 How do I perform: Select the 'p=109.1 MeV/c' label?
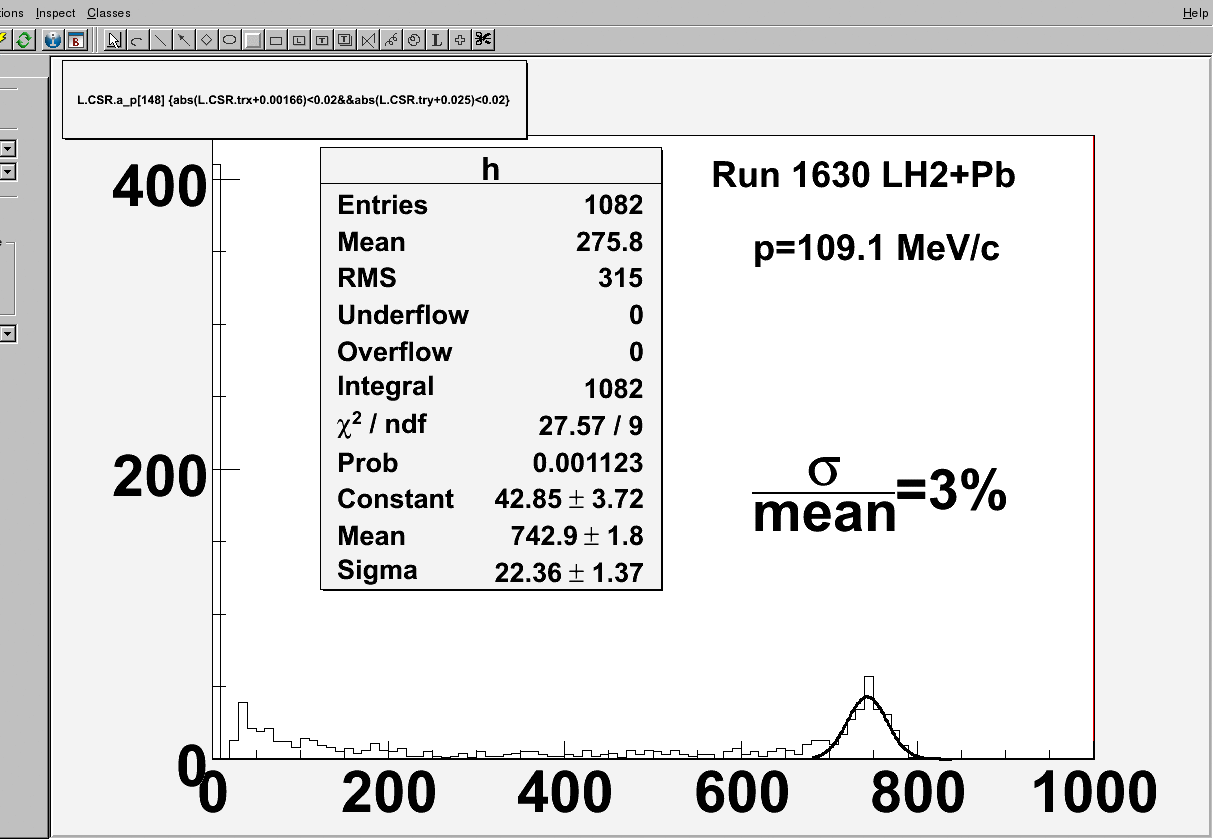[x=876, y=247]
